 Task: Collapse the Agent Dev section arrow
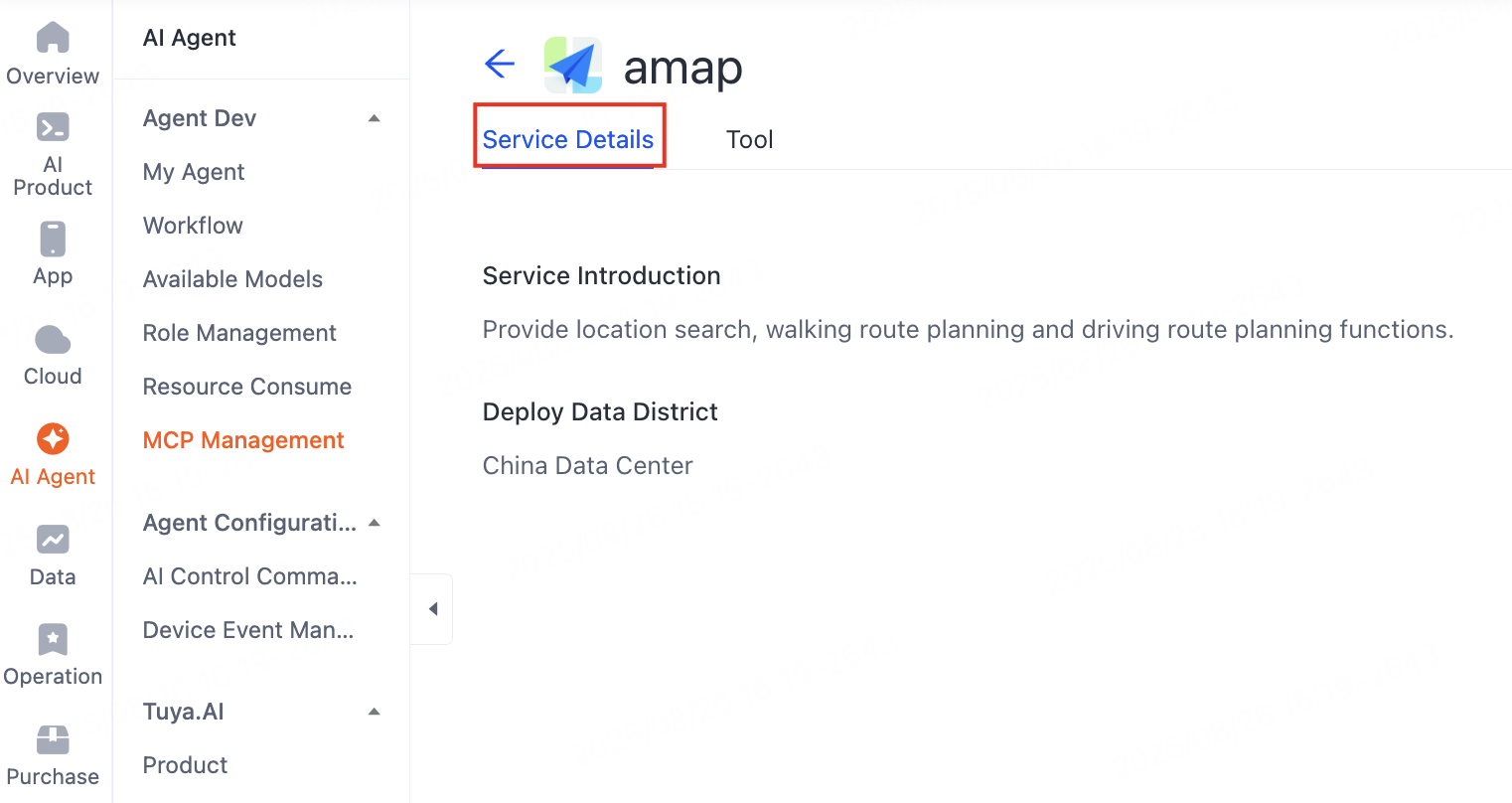tap(375, 118)
